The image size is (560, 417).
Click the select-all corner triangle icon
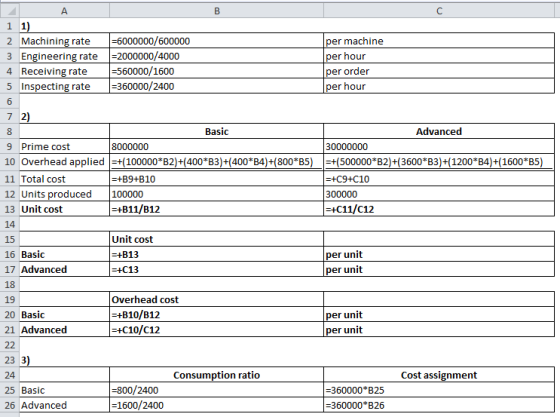(x=10, y=11)
